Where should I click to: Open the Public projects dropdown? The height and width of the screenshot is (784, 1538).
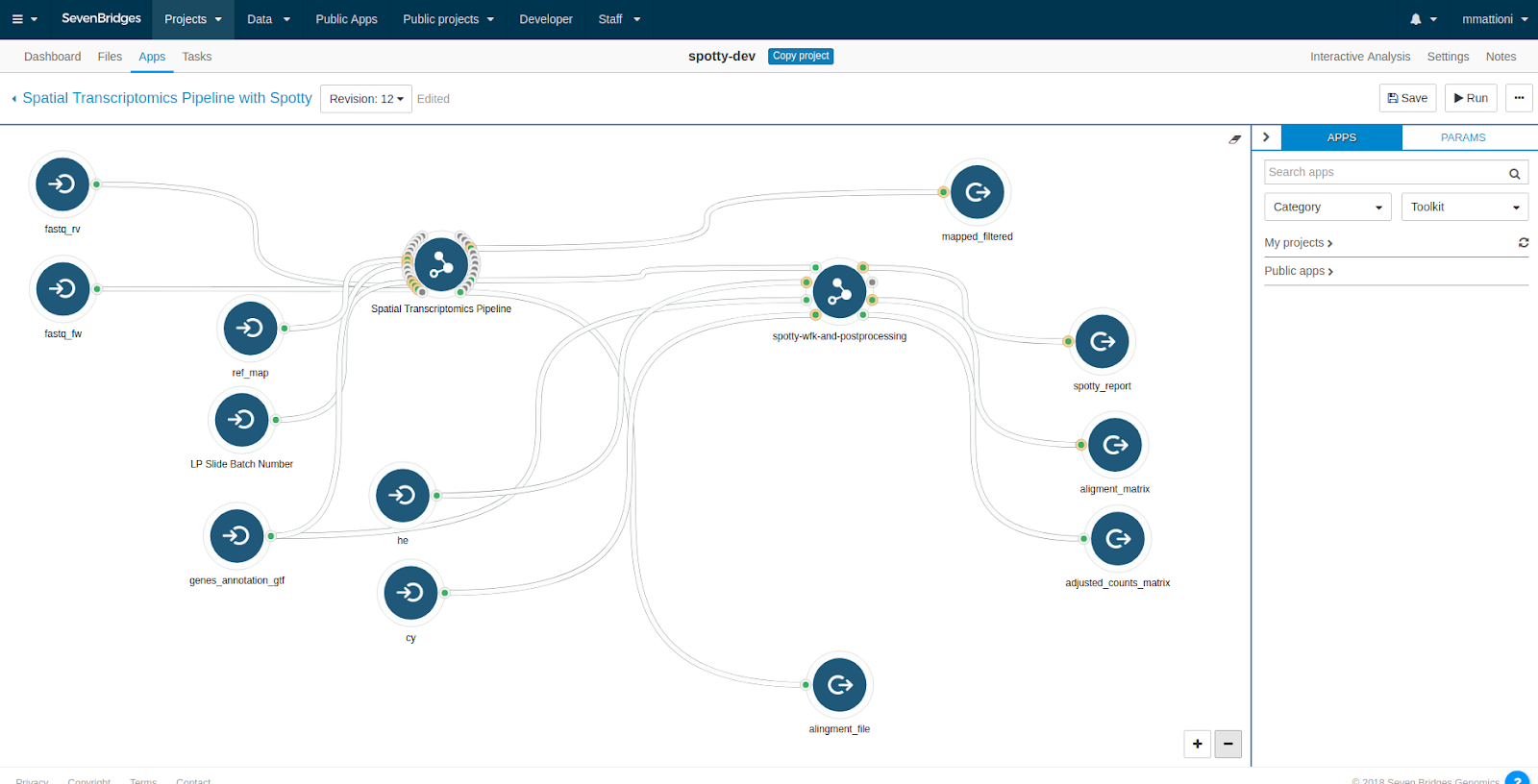tap(448, 19)
